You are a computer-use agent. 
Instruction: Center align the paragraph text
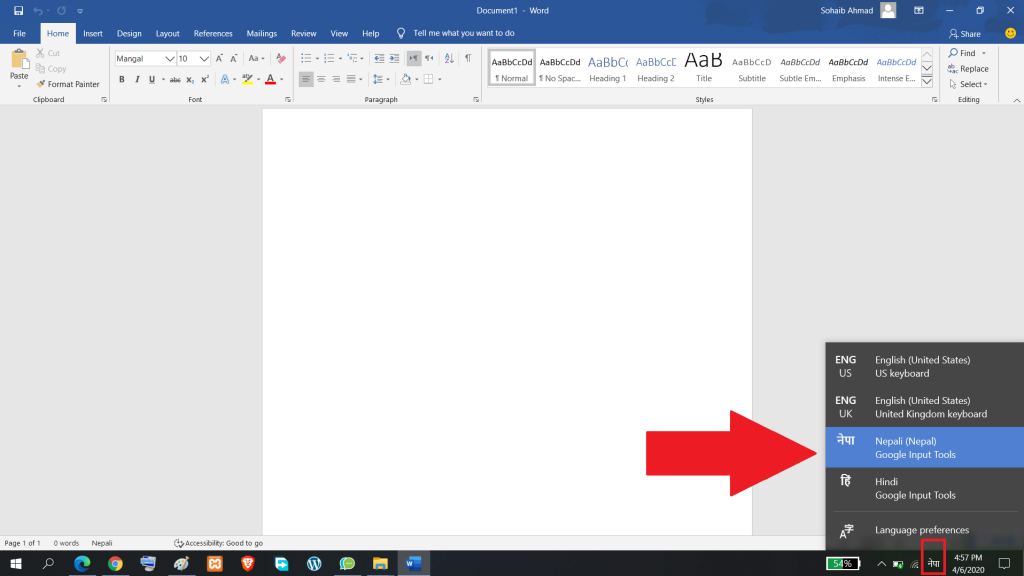(x=321, y=80)
